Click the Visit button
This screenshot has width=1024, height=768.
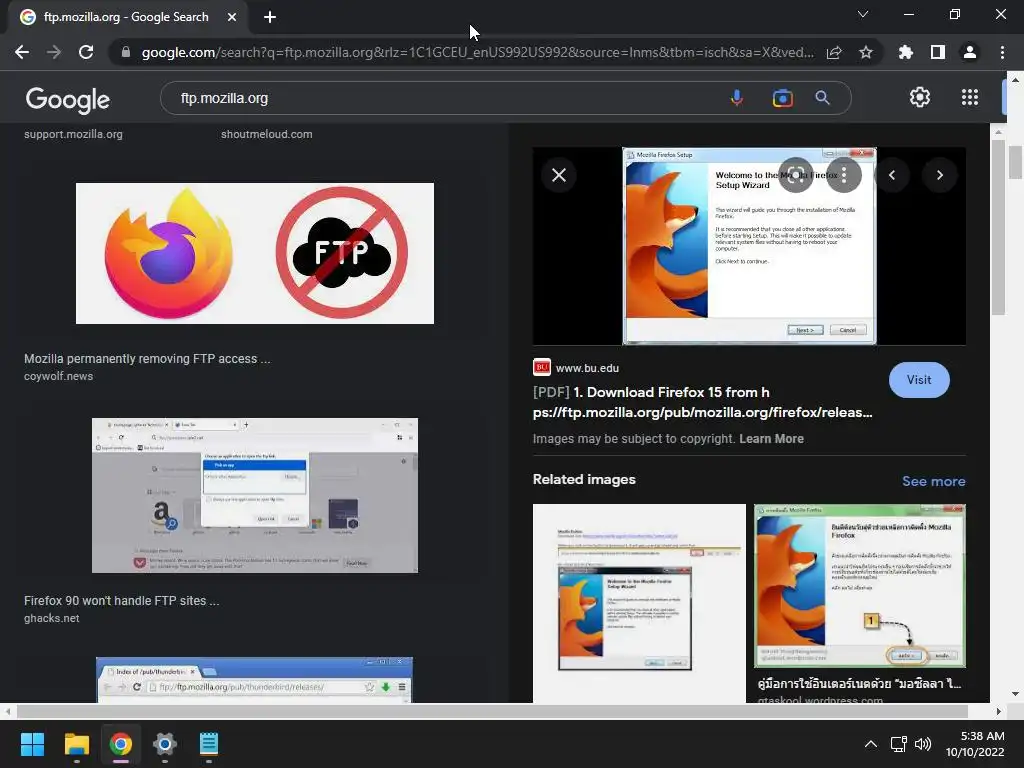coord(919,379)
